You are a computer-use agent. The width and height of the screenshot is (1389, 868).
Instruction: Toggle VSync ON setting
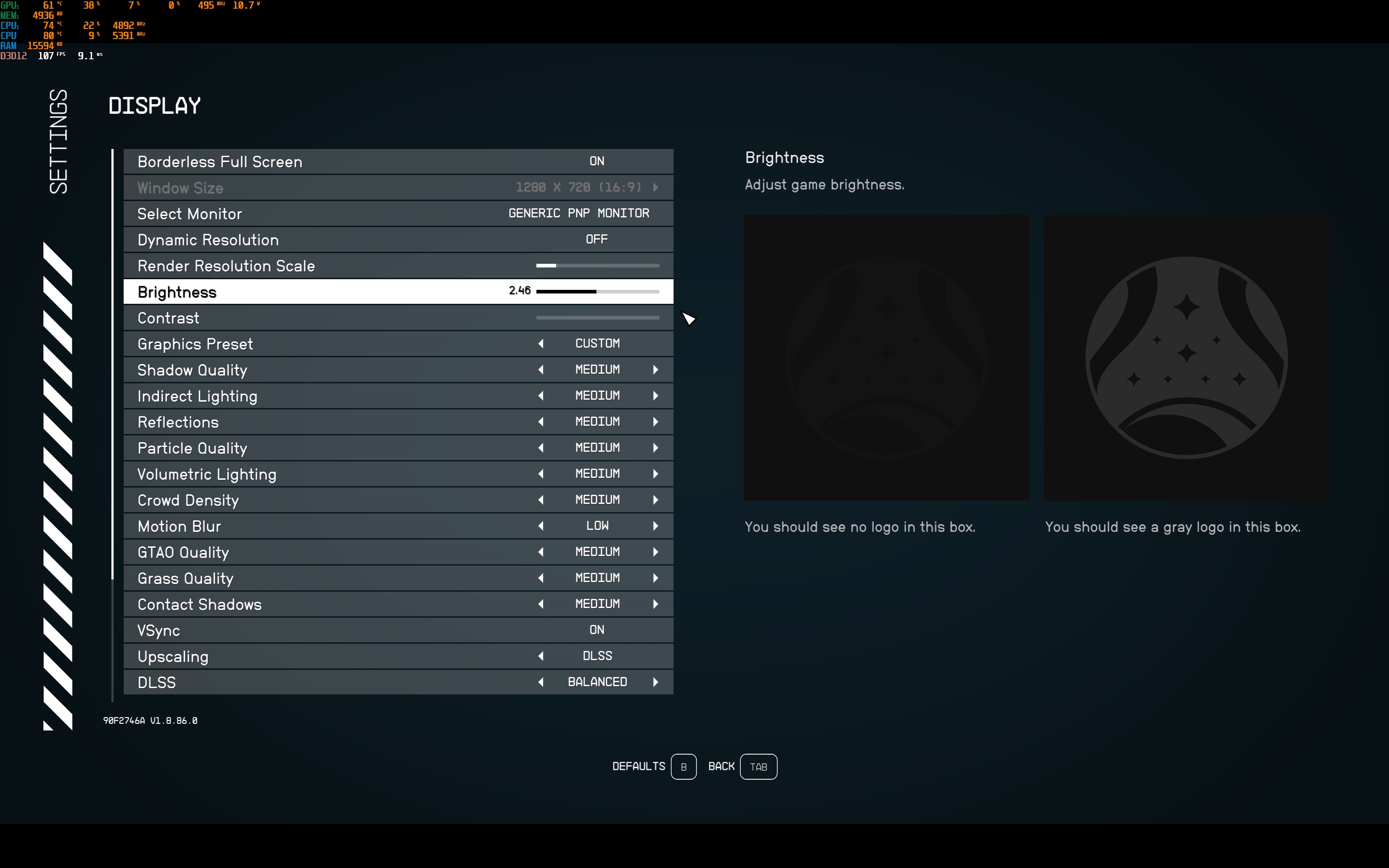[596, 630]
